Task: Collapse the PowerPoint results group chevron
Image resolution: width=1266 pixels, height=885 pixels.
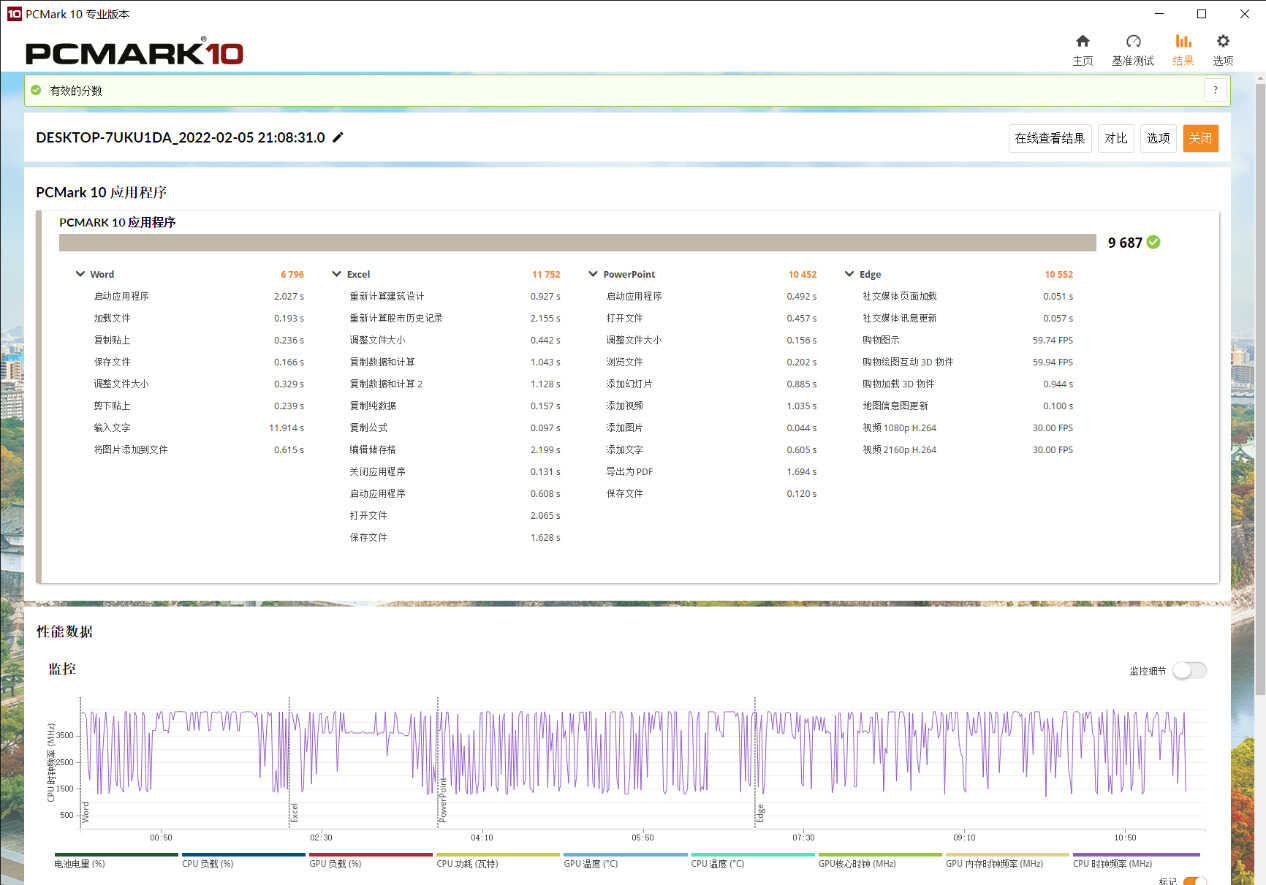Action: click(x=593, y=274)
